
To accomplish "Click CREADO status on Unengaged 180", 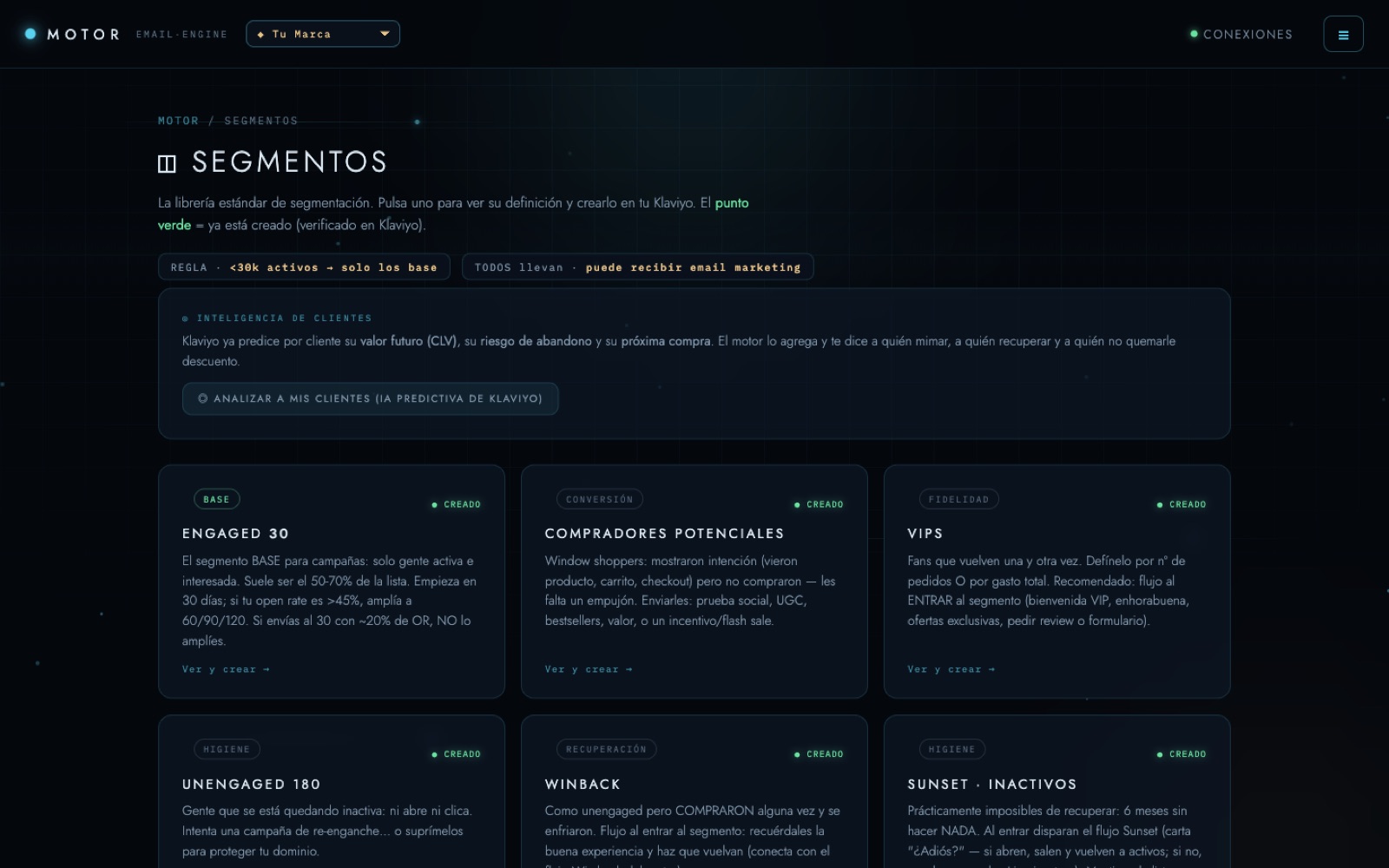I will [456, 754].
